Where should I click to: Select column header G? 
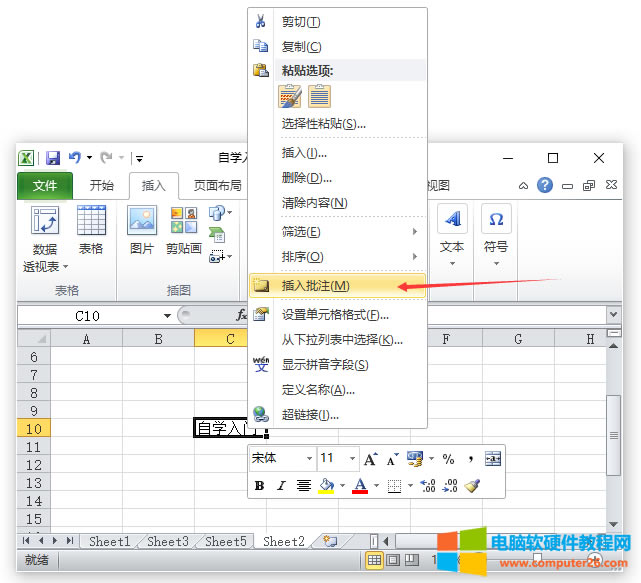518,339
